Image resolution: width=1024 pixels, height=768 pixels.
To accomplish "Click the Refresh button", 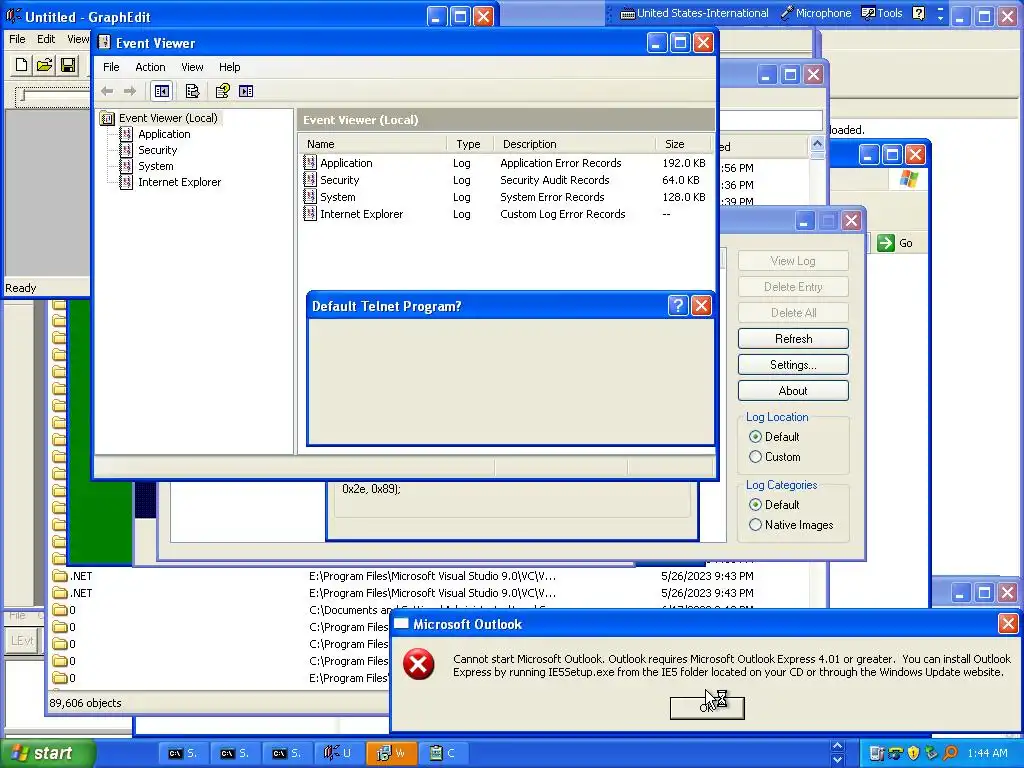I will [x=793, y=339].
